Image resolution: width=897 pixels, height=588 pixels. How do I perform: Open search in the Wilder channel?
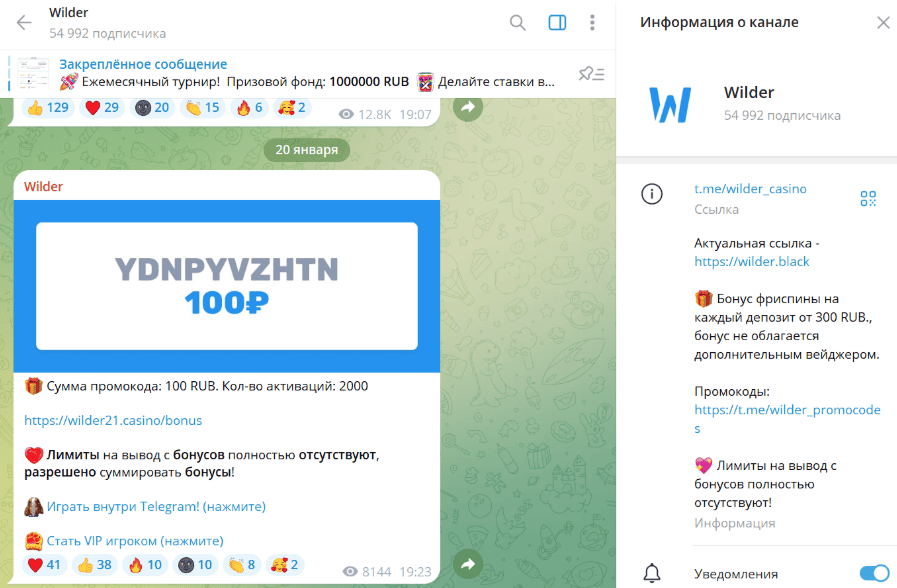(517, 23)
